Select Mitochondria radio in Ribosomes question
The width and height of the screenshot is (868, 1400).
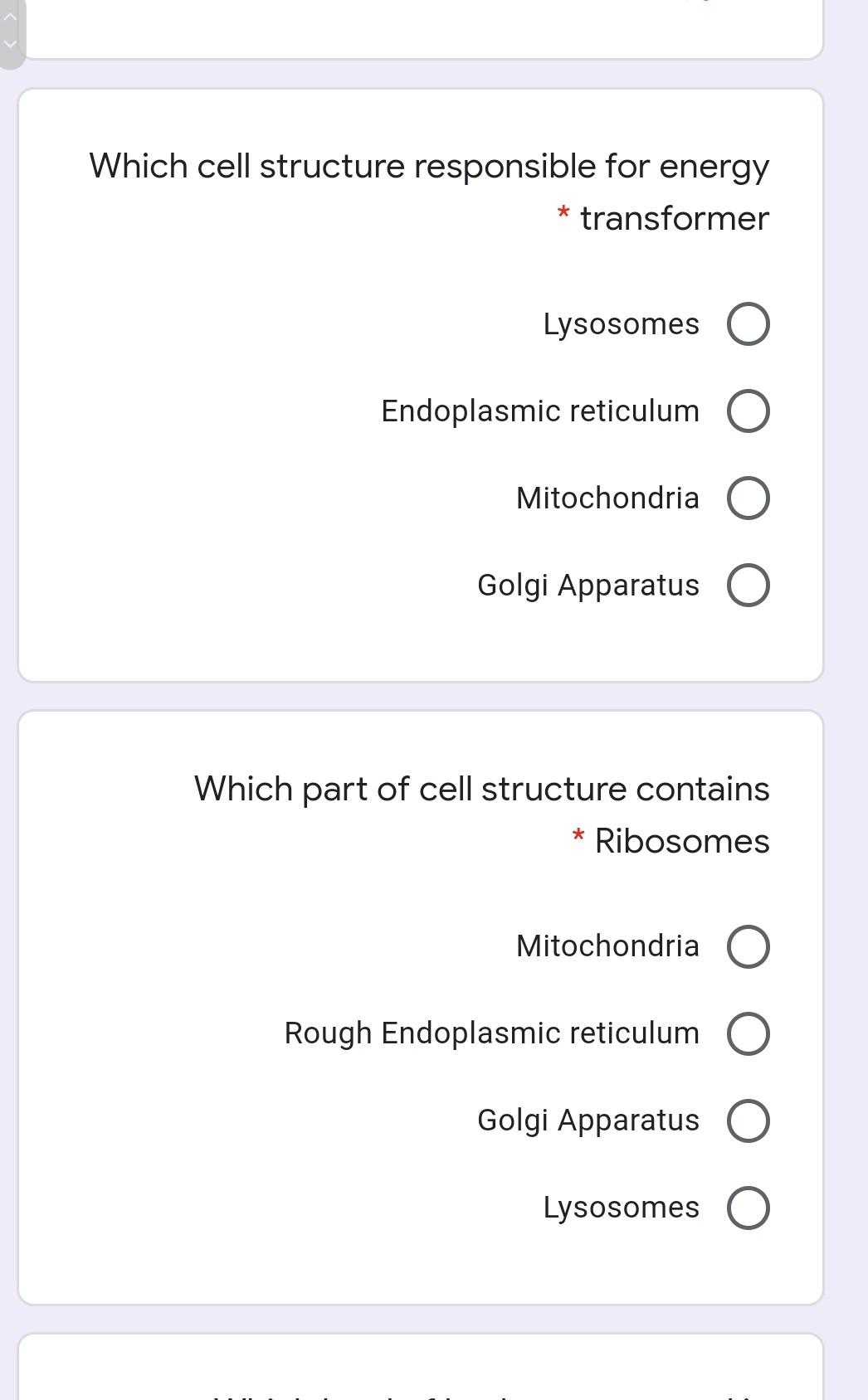(x=748, y=946)
